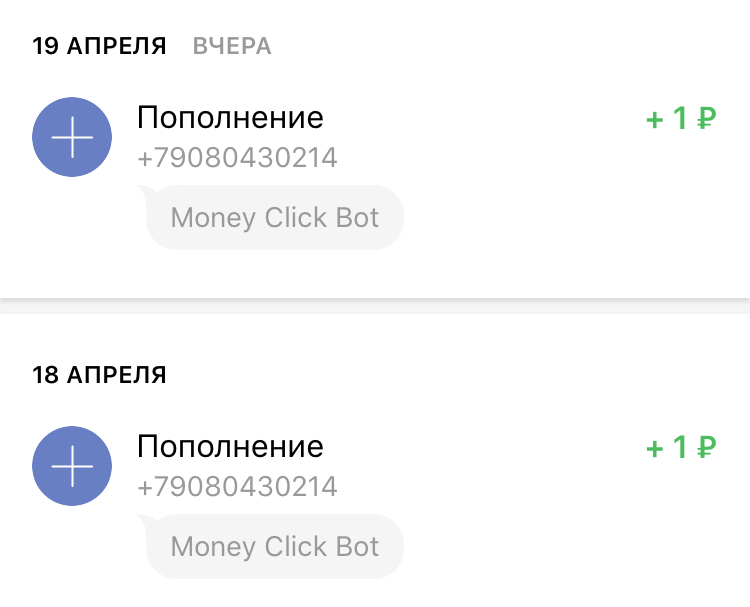The width and height of the screenshot is (750, 607).
Task: Click the green +1 amount for 19 April
Action: (x=668, y=120)
